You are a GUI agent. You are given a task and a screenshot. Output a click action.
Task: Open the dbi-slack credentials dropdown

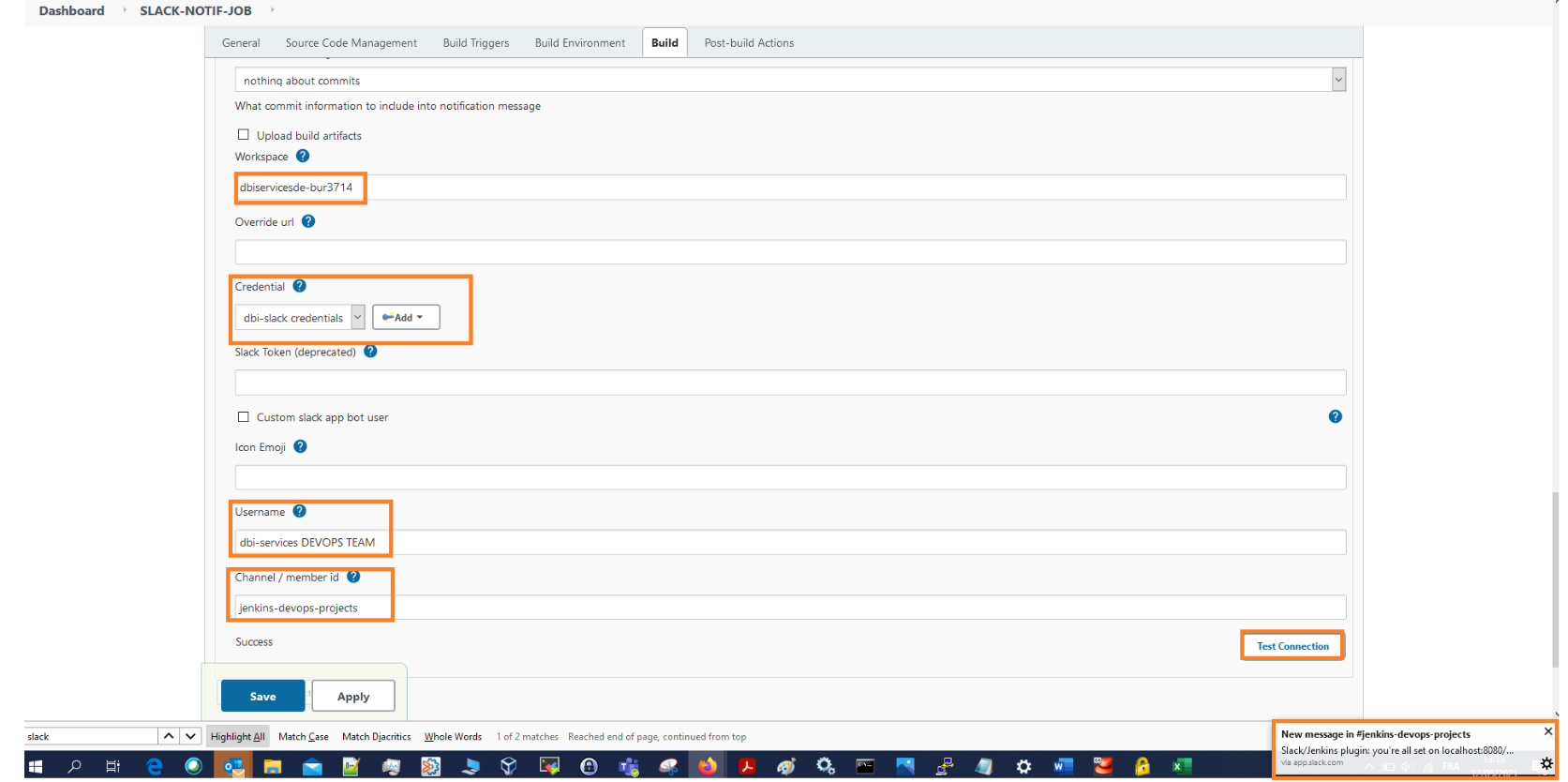coord(300,318)
